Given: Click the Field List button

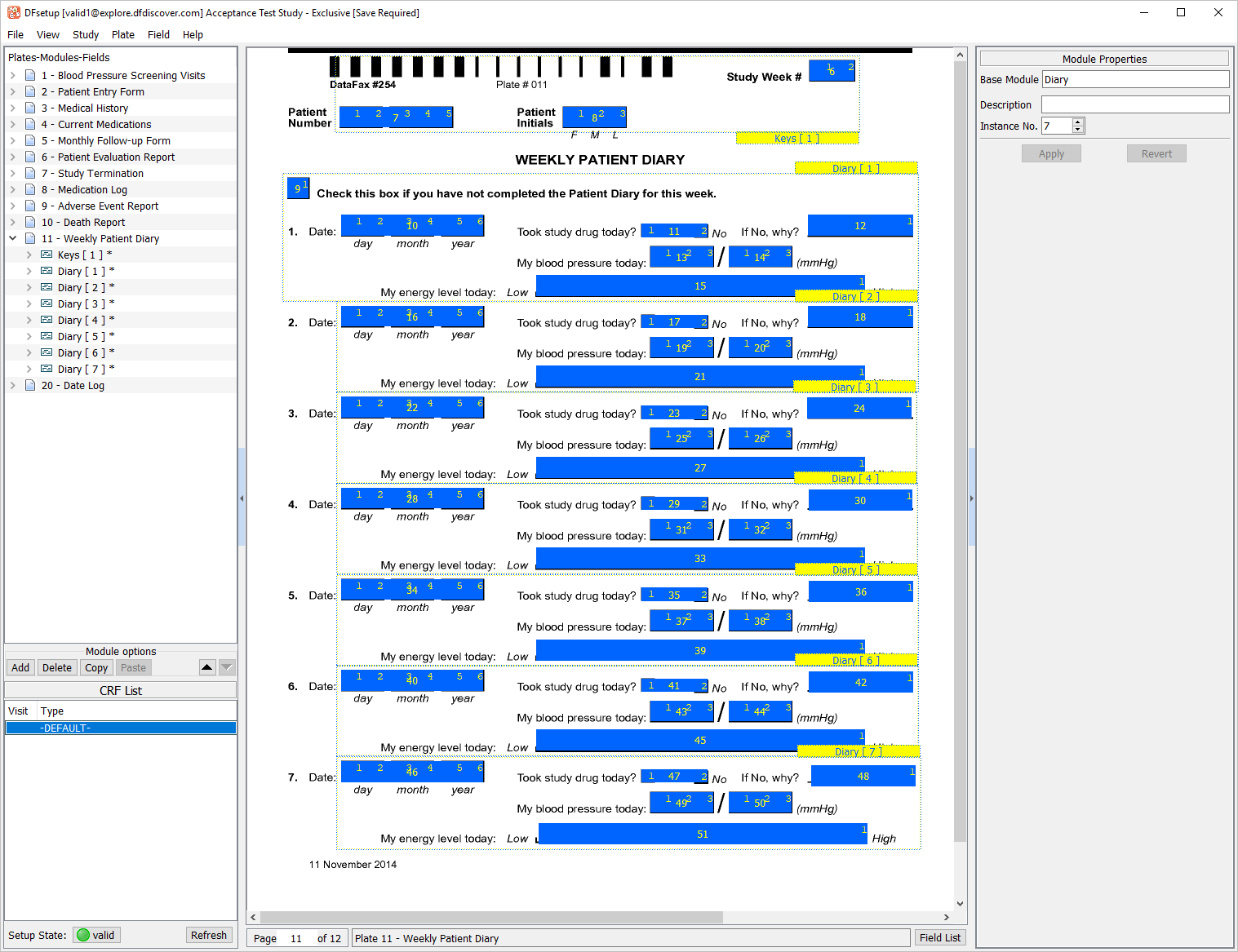Looking at the screenshot, I should tap(939, 938).
